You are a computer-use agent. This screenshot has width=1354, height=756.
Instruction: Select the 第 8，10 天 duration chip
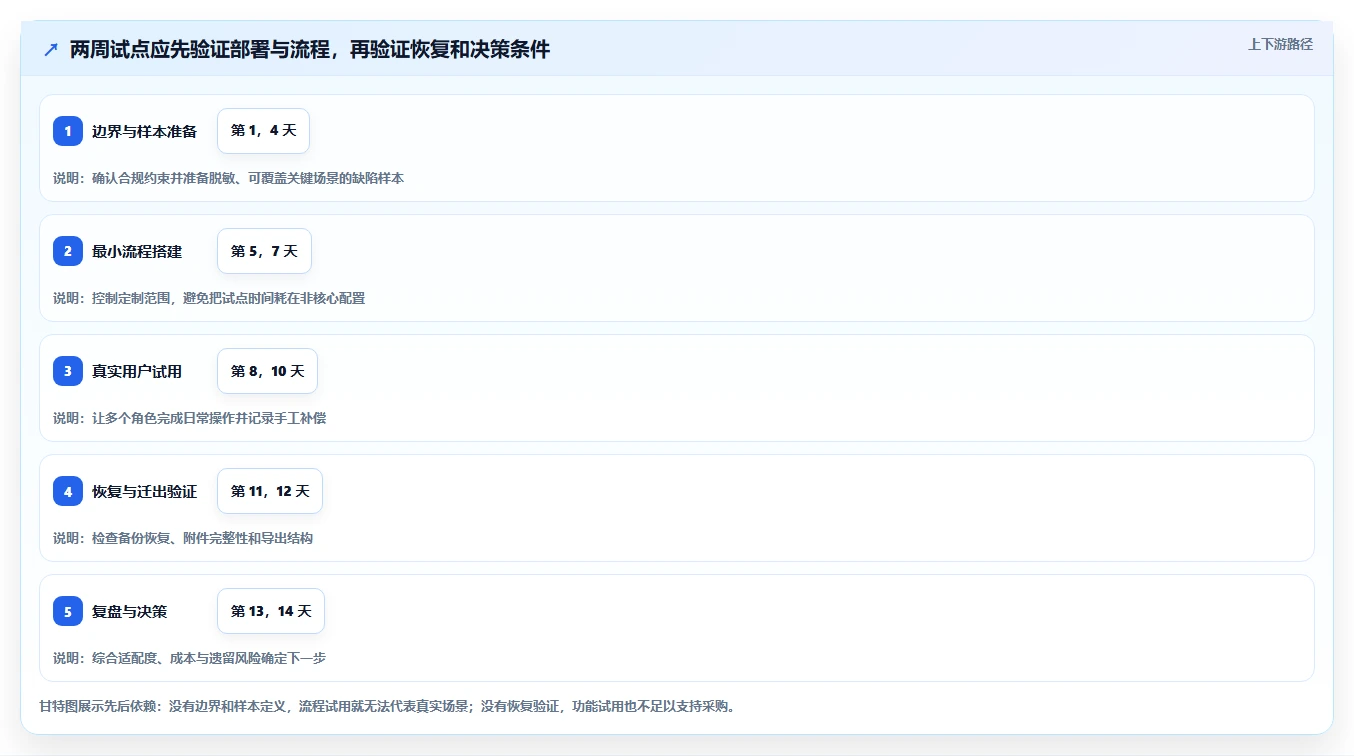click(267, 371)
